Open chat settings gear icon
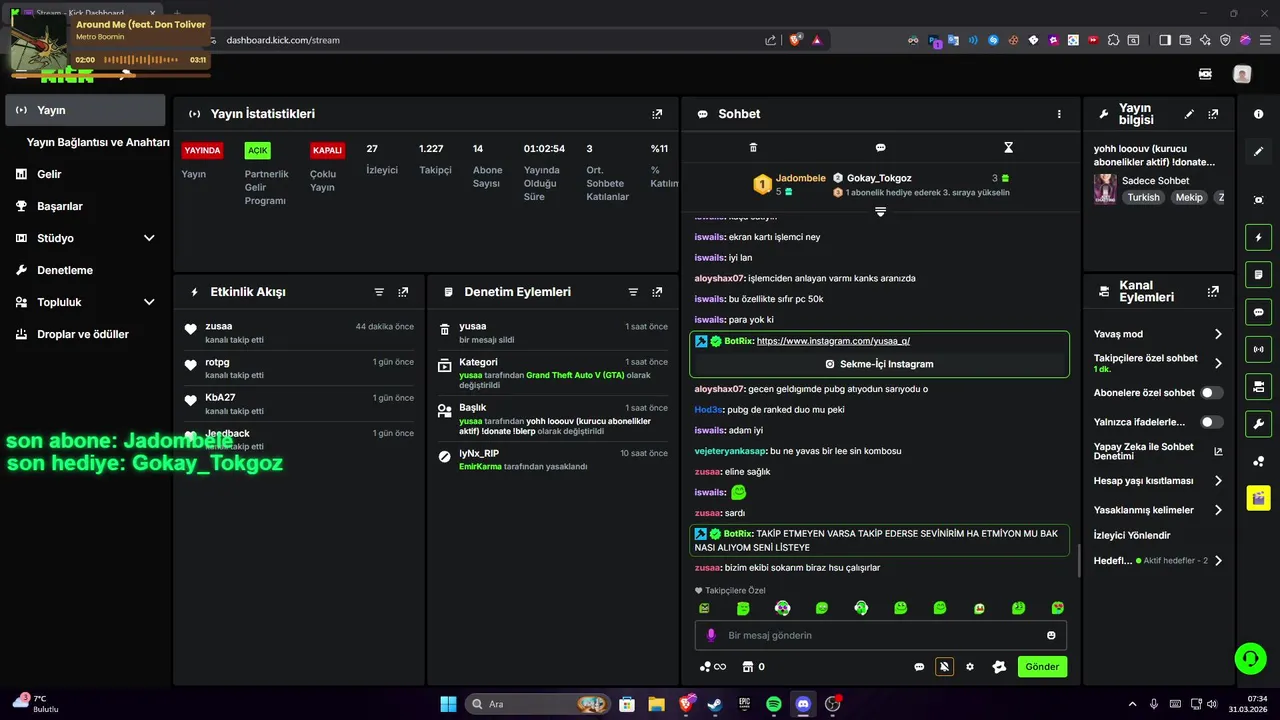 point(969,667)
